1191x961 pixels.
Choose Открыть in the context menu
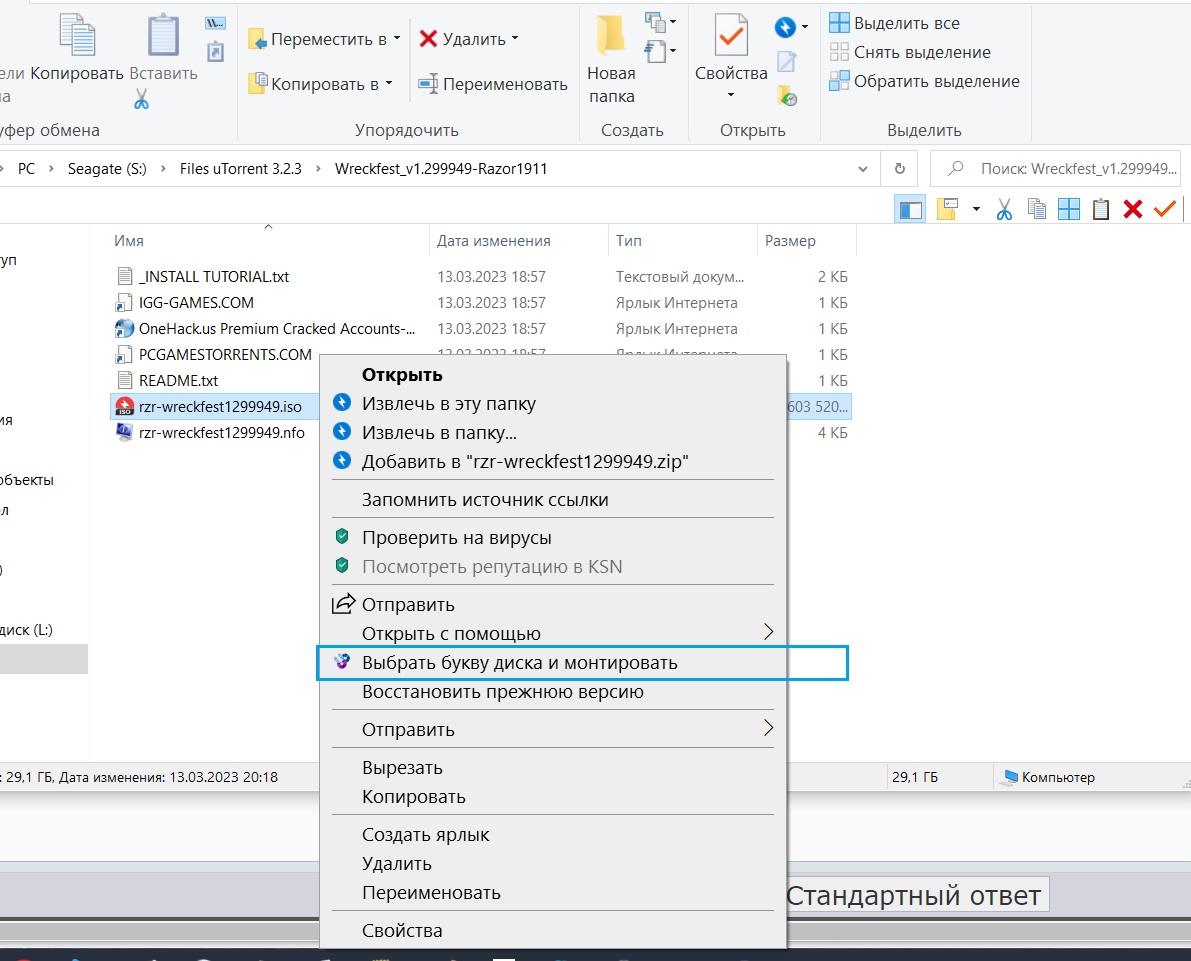point(553,375)
